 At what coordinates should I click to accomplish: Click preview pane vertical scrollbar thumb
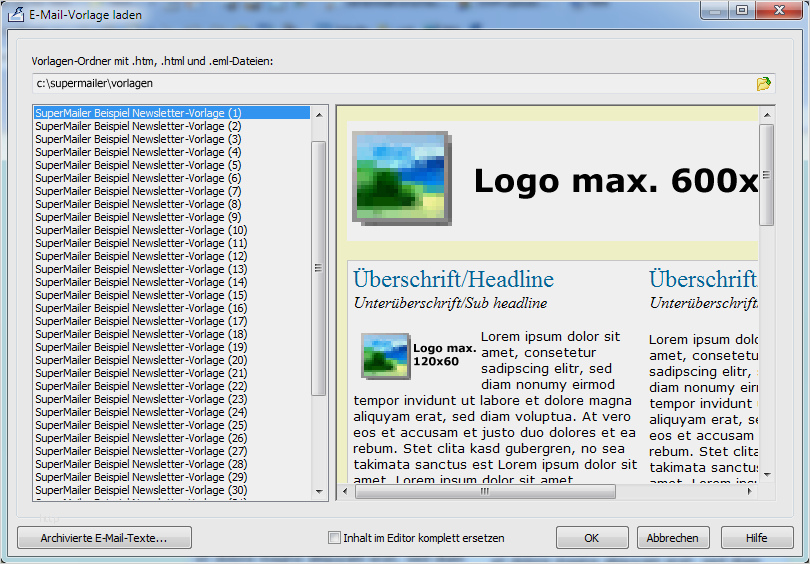[767, 175]
